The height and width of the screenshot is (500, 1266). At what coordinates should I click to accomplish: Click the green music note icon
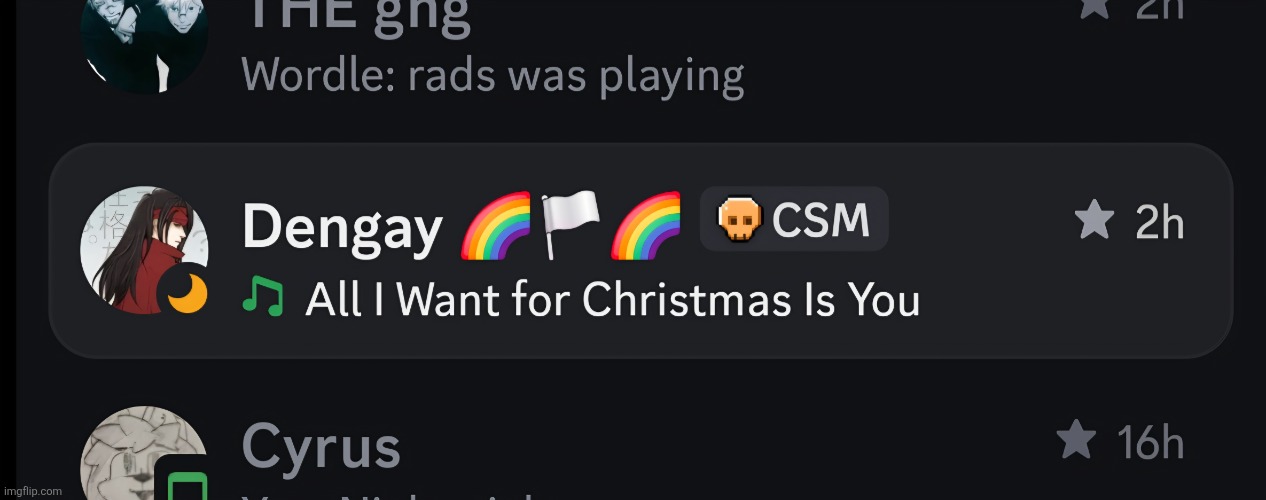pos(264,298)
